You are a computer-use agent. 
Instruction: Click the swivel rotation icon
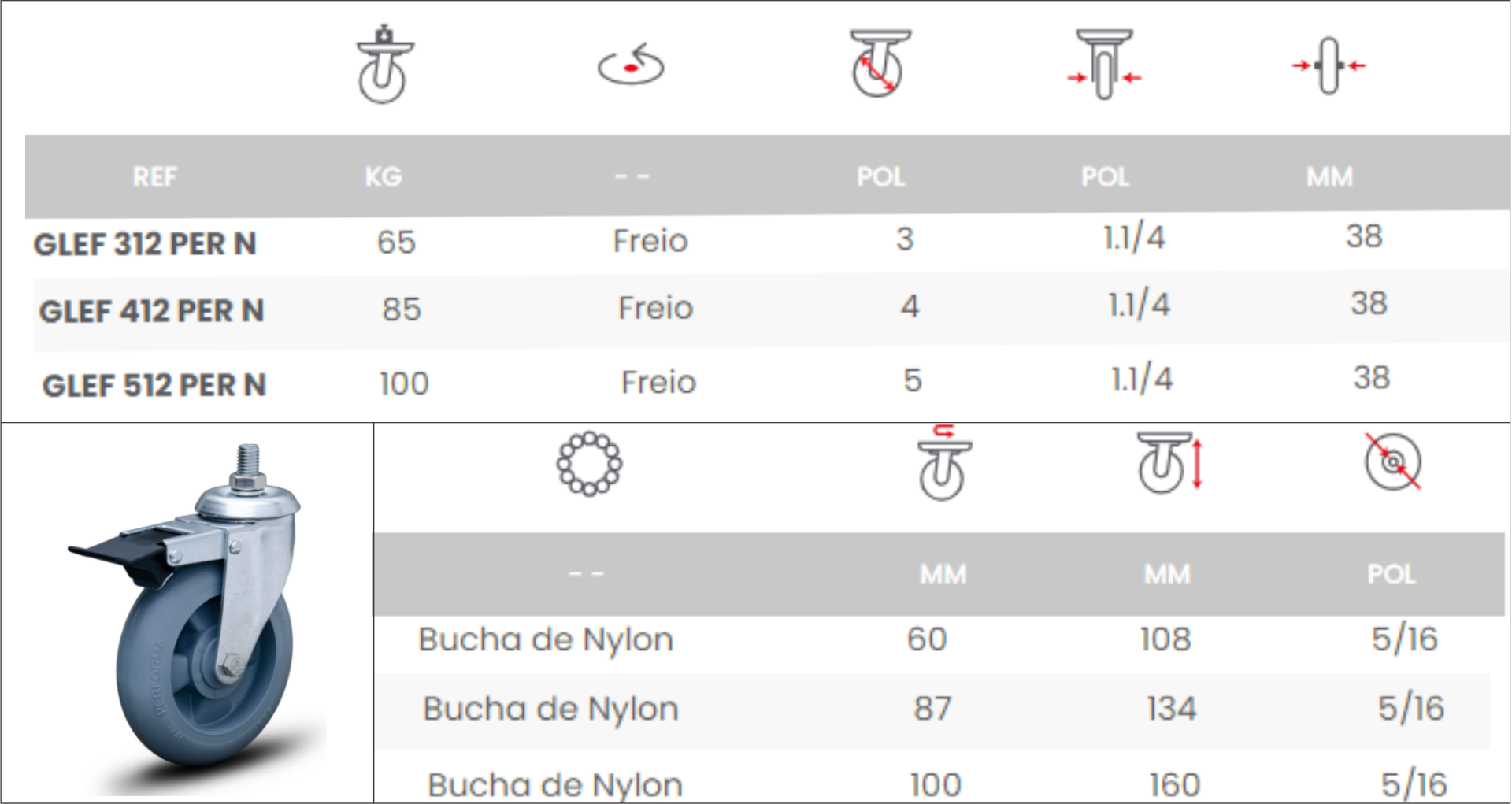tap(631, 65)
